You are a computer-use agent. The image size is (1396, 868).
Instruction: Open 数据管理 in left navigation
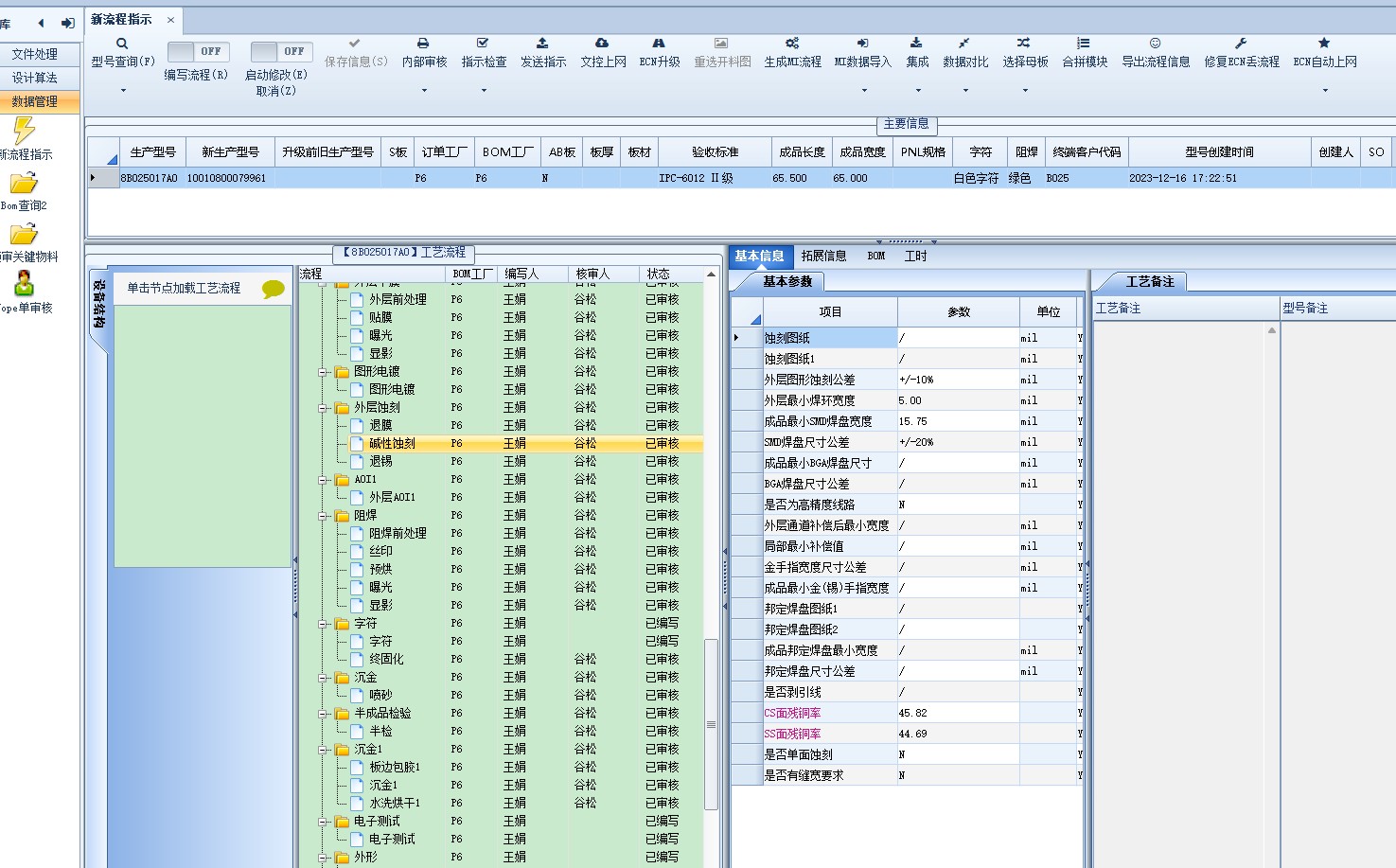pyautogui.click(x=35, y=101)
